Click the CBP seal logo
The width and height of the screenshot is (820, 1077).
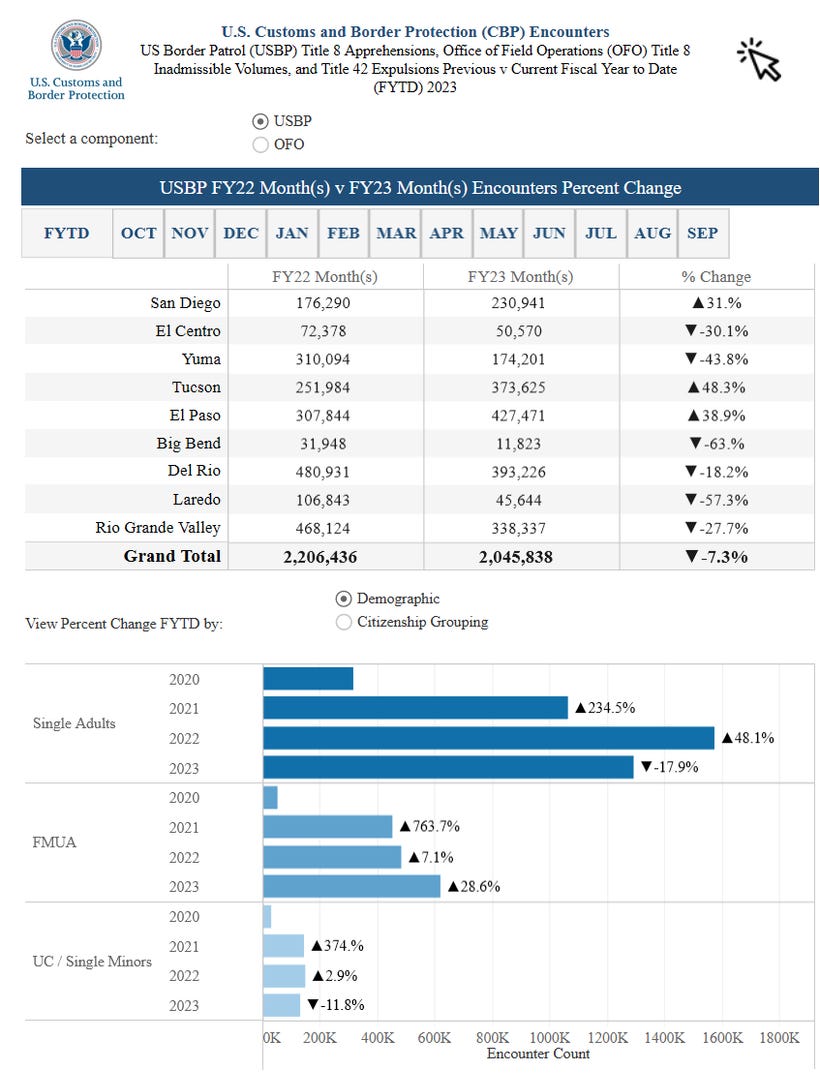tap(76, 45)
